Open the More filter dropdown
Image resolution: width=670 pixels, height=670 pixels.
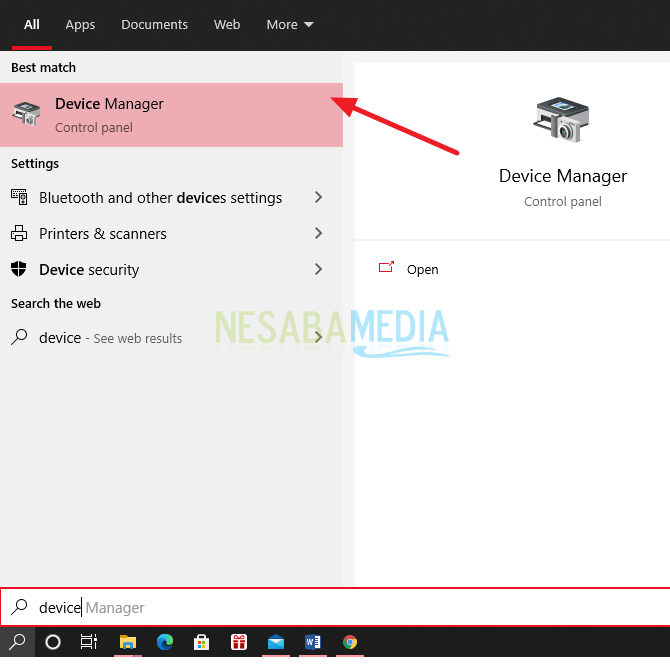click(290, 25)
